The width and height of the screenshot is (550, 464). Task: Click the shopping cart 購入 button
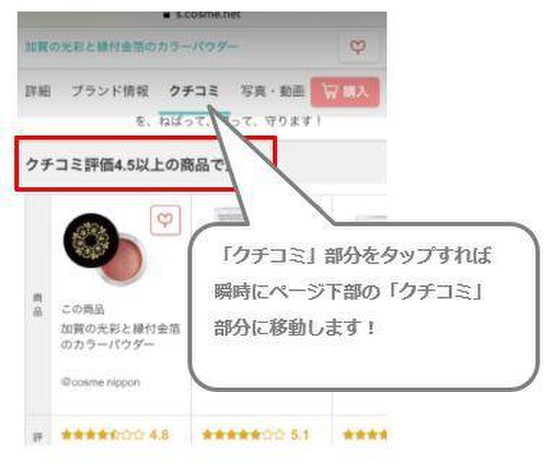pyautogui.click(x=345, y=92)
